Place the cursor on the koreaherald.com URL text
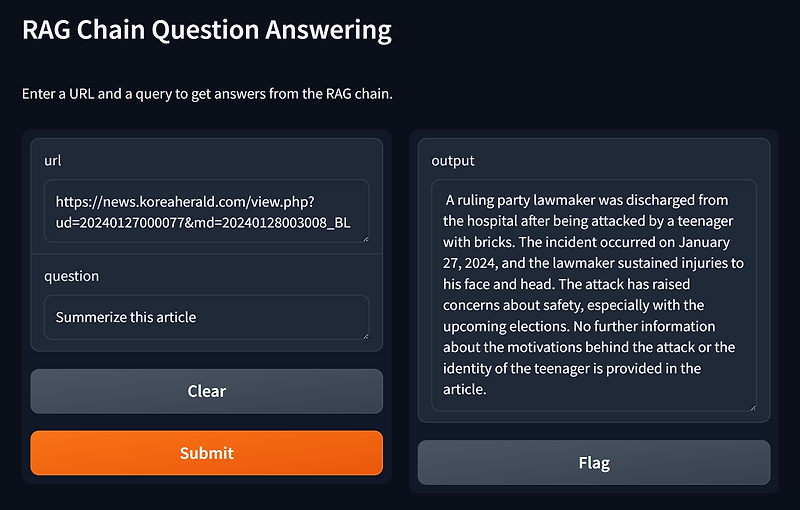800x510 pixels. pyautogui.click(x=185, y=202)
